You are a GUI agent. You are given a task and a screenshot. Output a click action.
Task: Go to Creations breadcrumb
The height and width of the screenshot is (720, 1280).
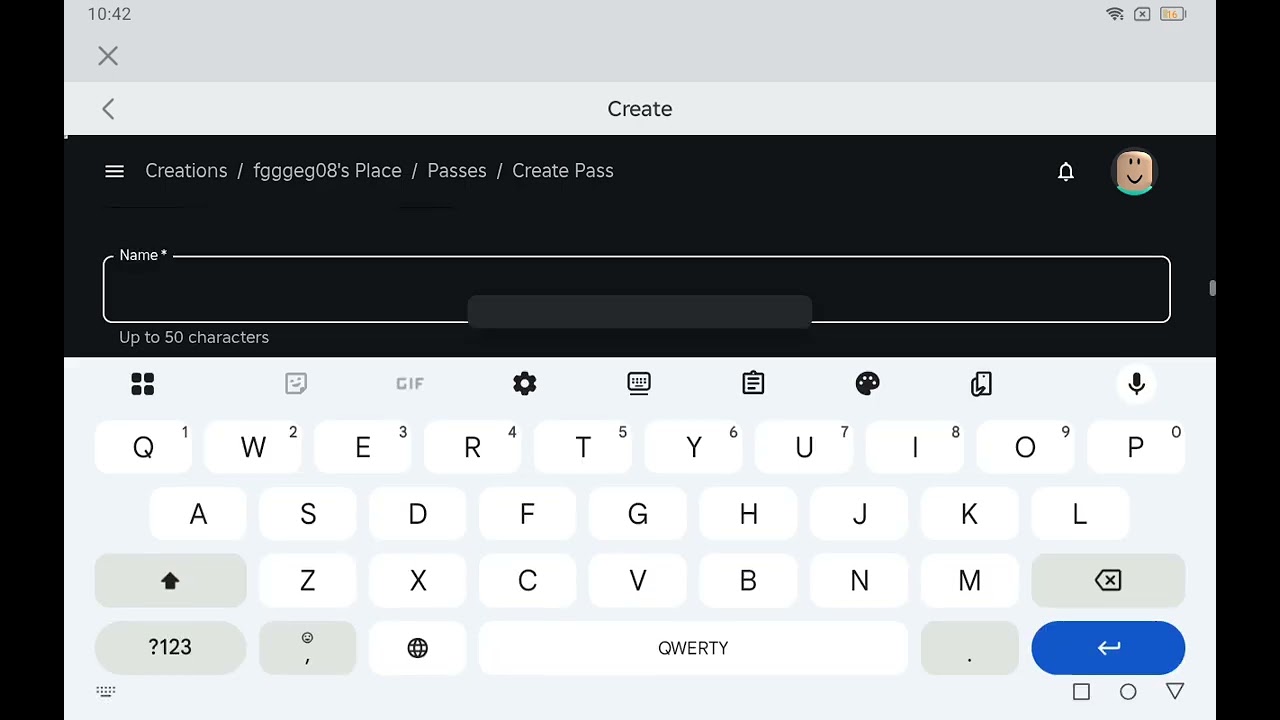click(x=186, y=171)
